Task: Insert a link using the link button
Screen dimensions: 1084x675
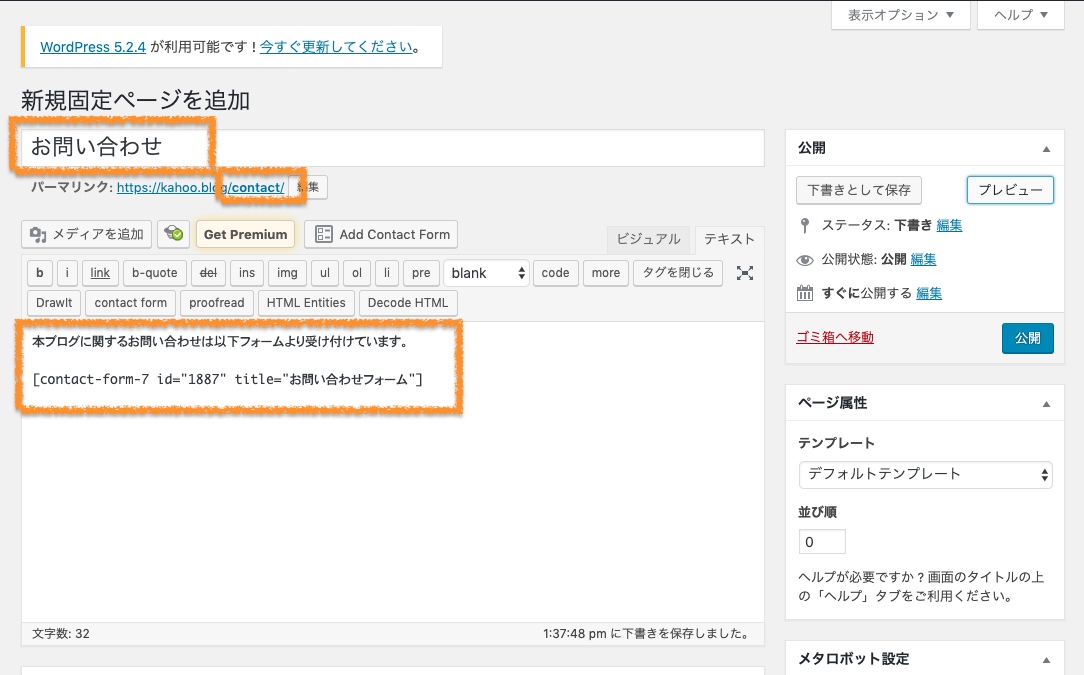Action: [x=99, y=273]
